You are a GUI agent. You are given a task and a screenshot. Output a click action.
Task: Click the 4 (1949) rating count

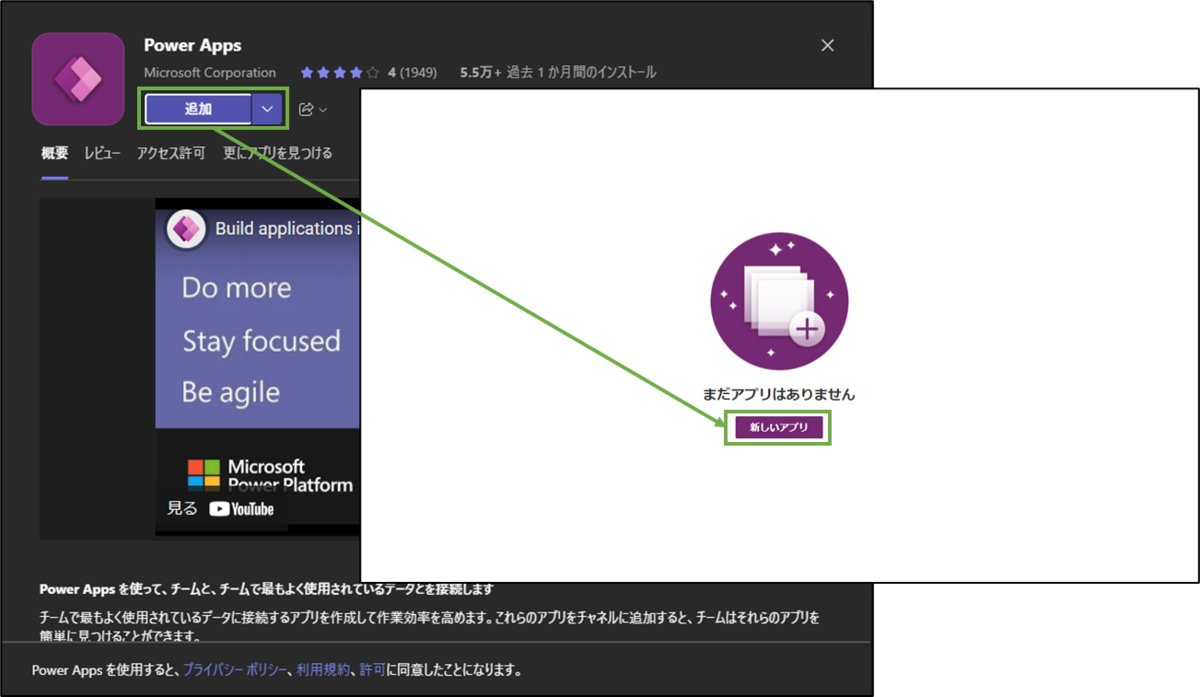412,73
